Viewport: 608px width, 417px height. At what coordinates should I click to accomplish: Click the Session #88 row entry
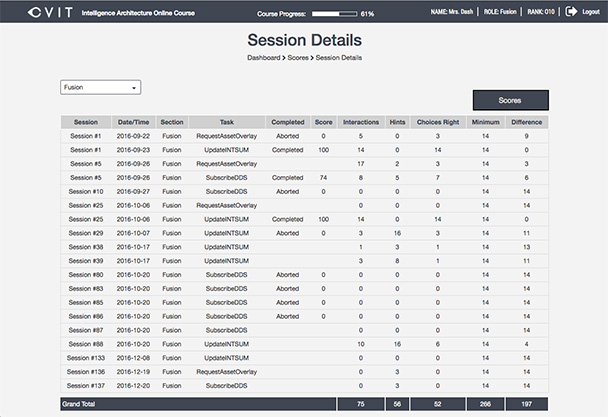tap(85, 343)
